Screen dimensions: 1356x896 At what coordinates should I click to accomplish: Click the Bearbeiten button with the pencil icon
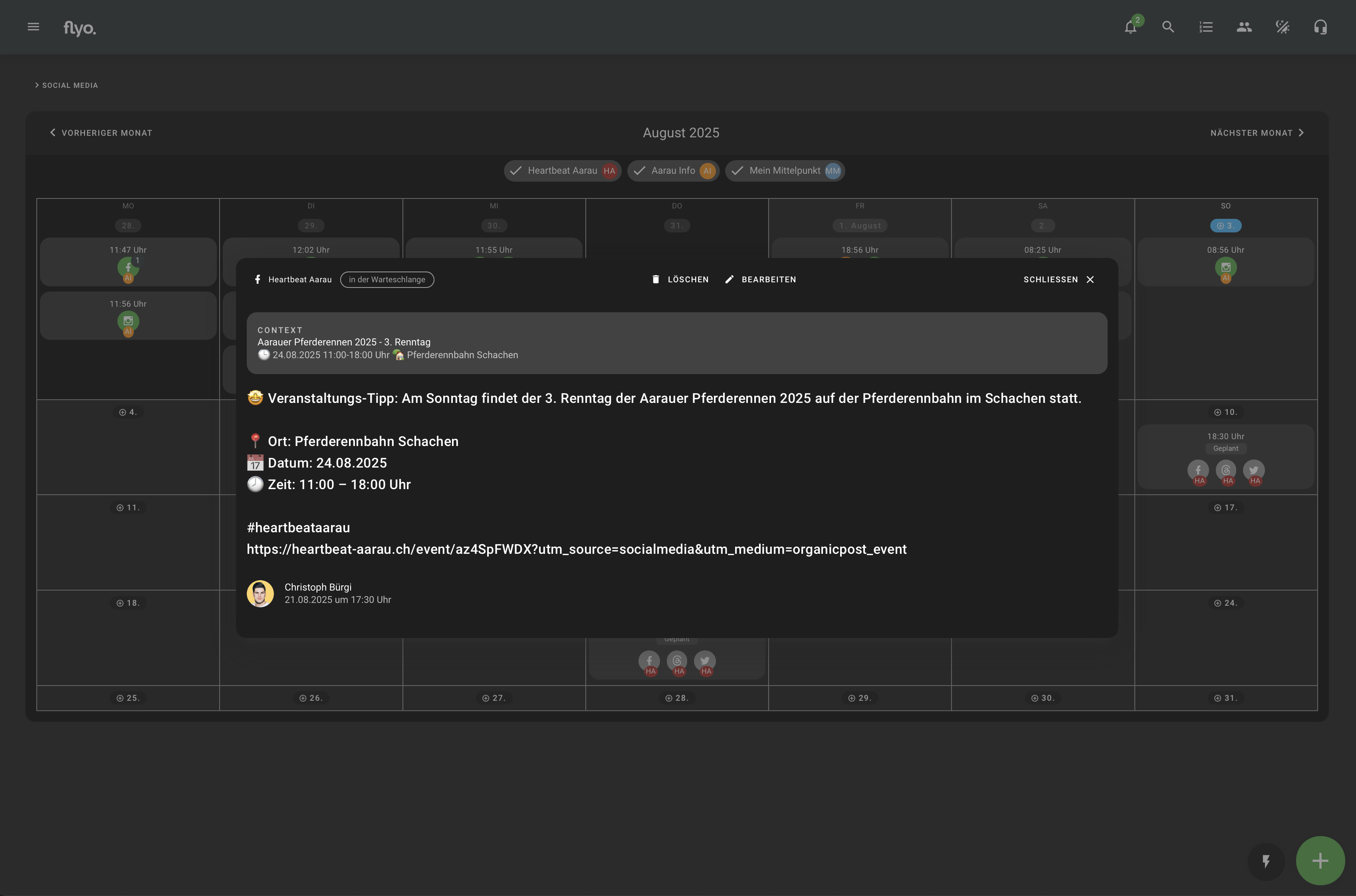tap(760, 280)
